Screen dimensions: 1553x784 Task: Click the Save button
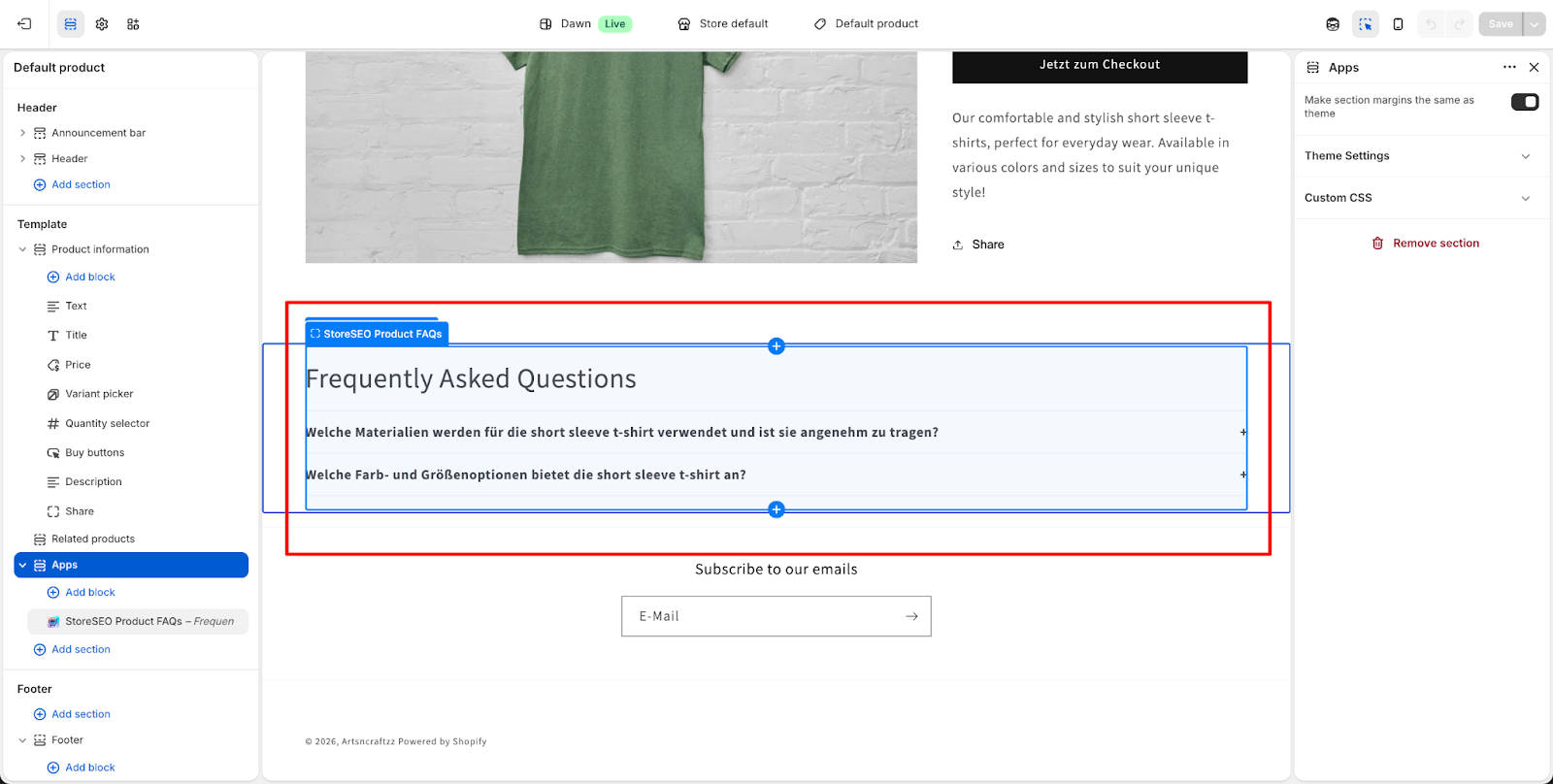[x=1501, y=23]
